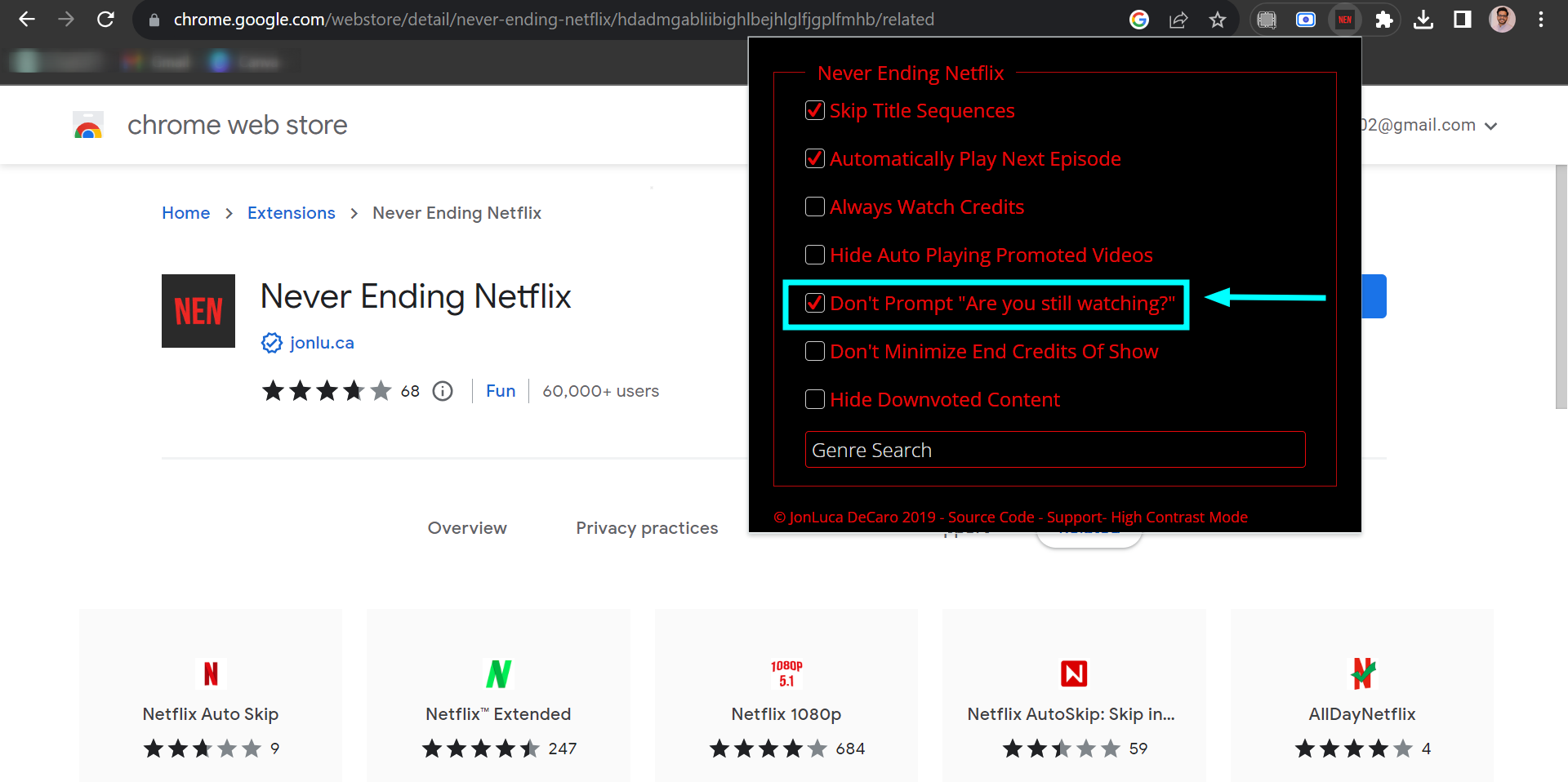Viewport: 1568px width, 782px height.
Task: Open the Netflix™ Extended title
Action: 498,714
